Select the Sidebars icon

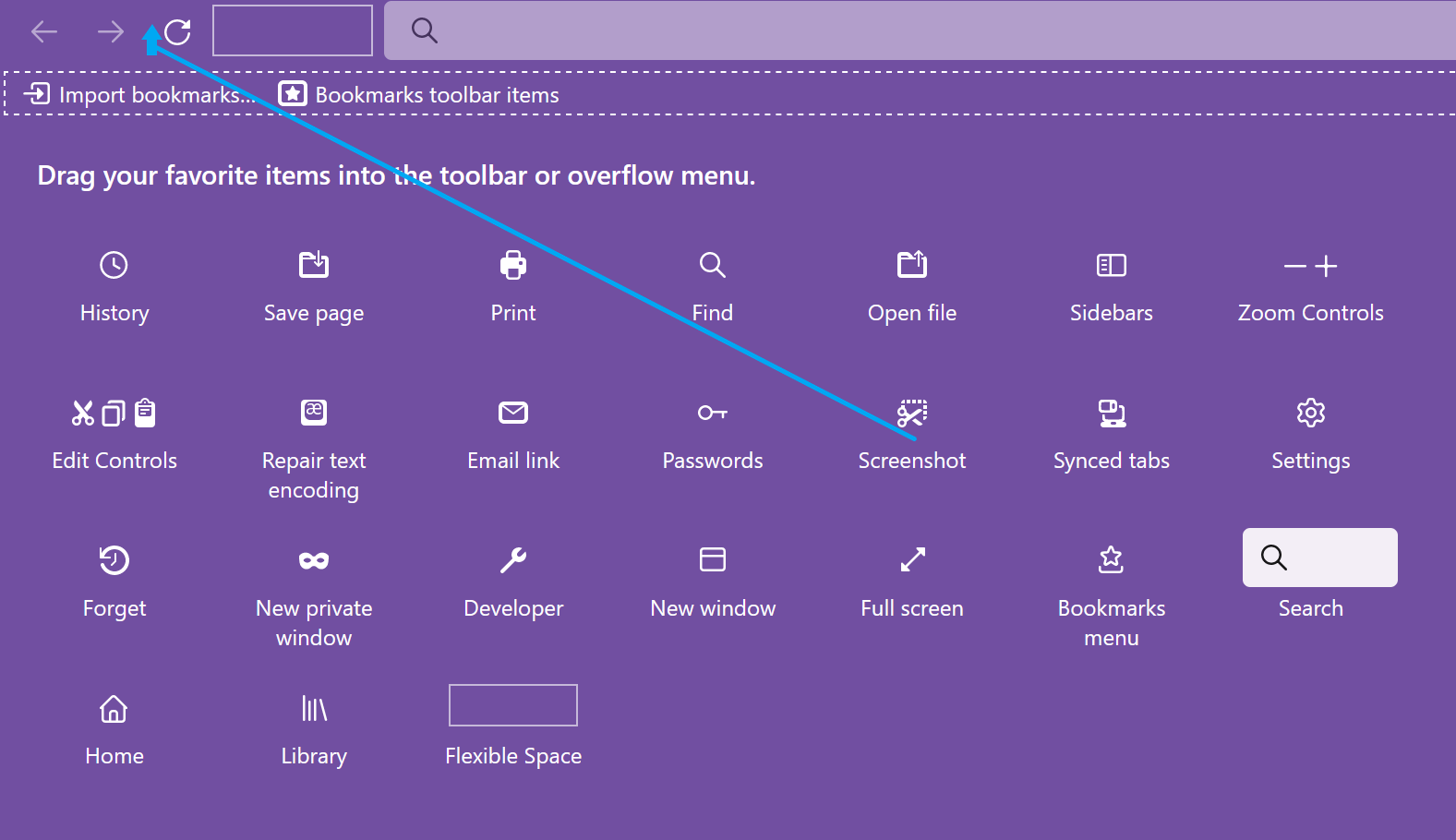[1111, 266]
